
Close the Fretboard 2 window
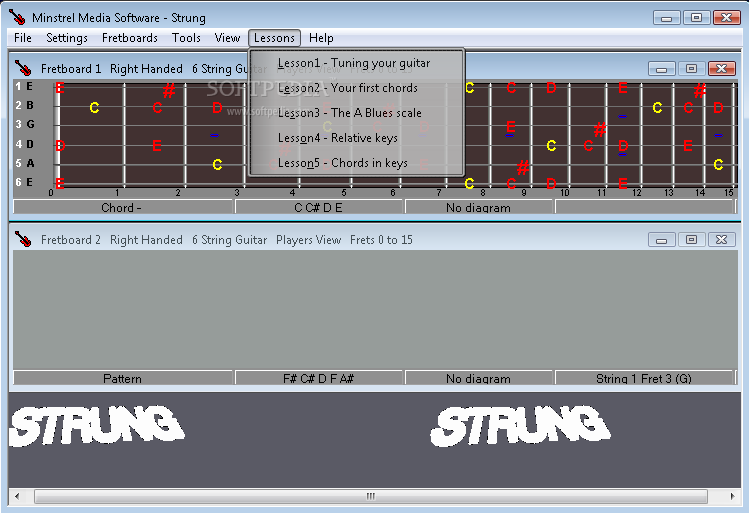pyautogui.click(x=721, y=239)
